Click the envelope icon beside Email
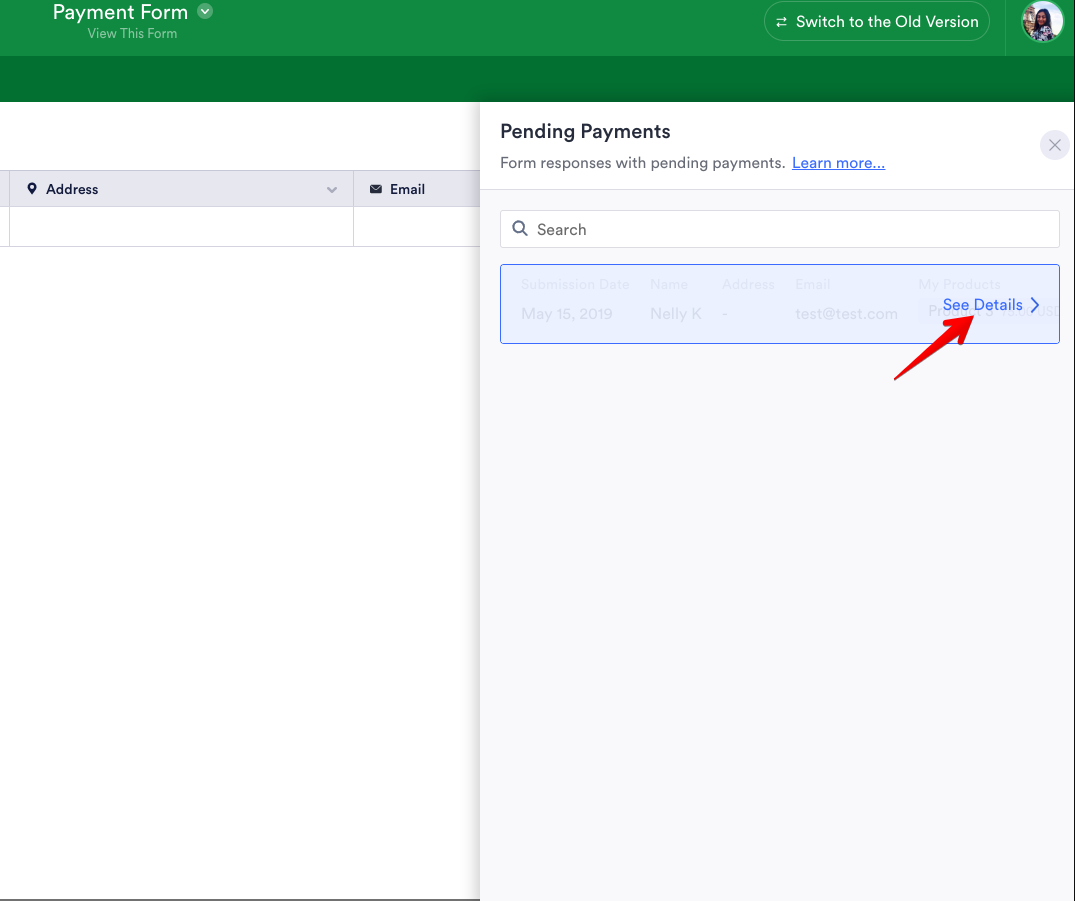The width and height of the screenshot is (1075, 901). pos(376,189)
